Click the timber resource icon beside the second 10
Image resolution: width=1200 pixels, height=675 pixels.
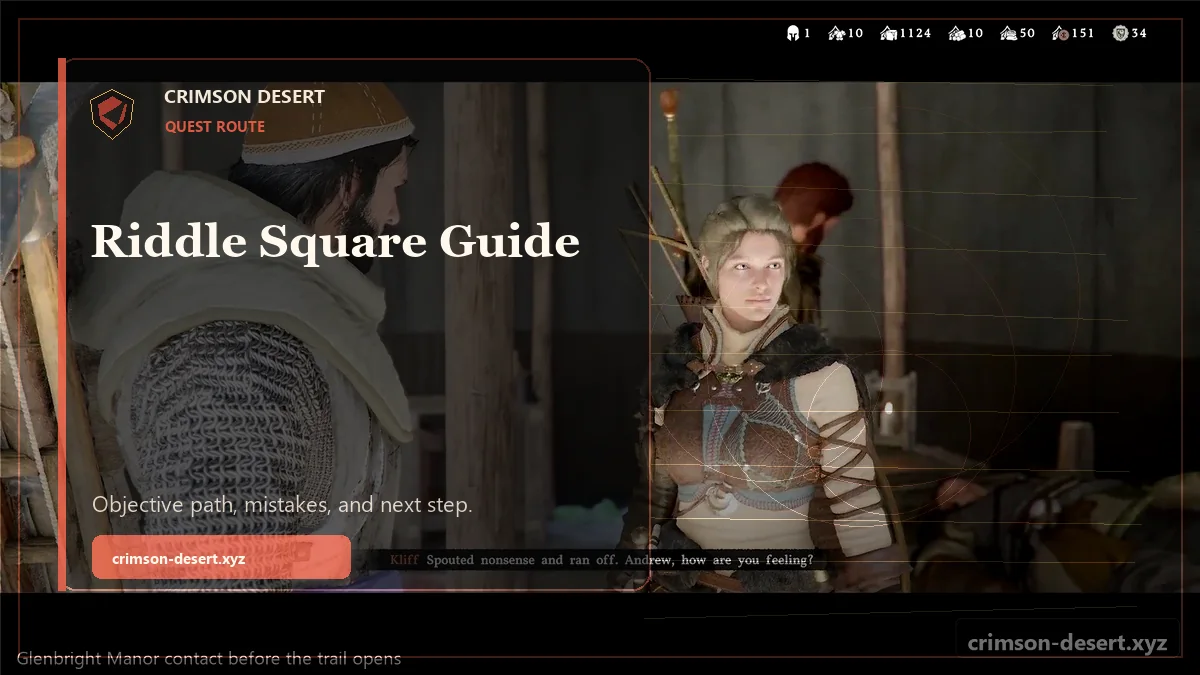coord(956,33)
